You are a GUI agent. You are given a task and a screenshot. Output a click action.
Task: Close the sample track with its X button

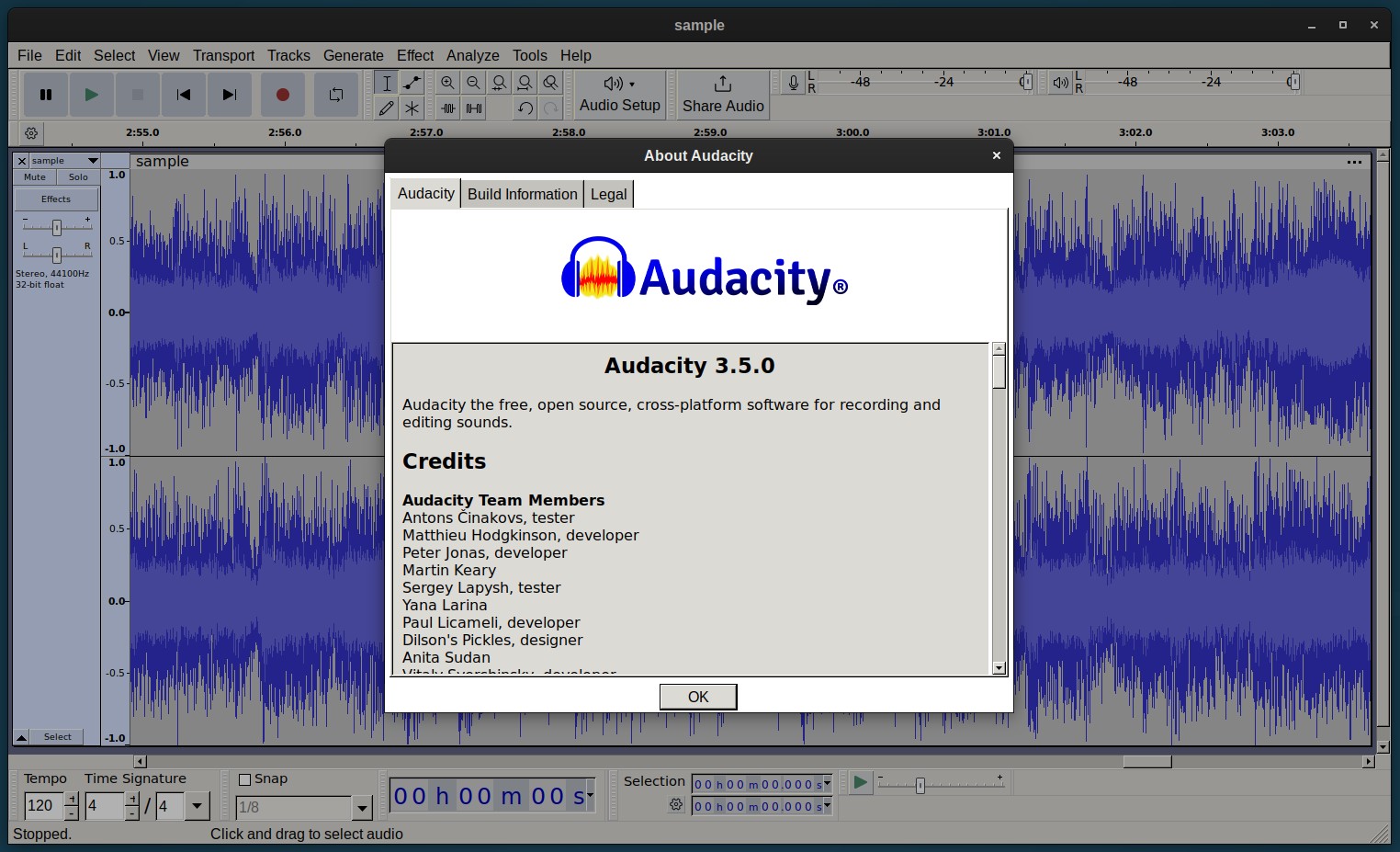tap(22, 161)
